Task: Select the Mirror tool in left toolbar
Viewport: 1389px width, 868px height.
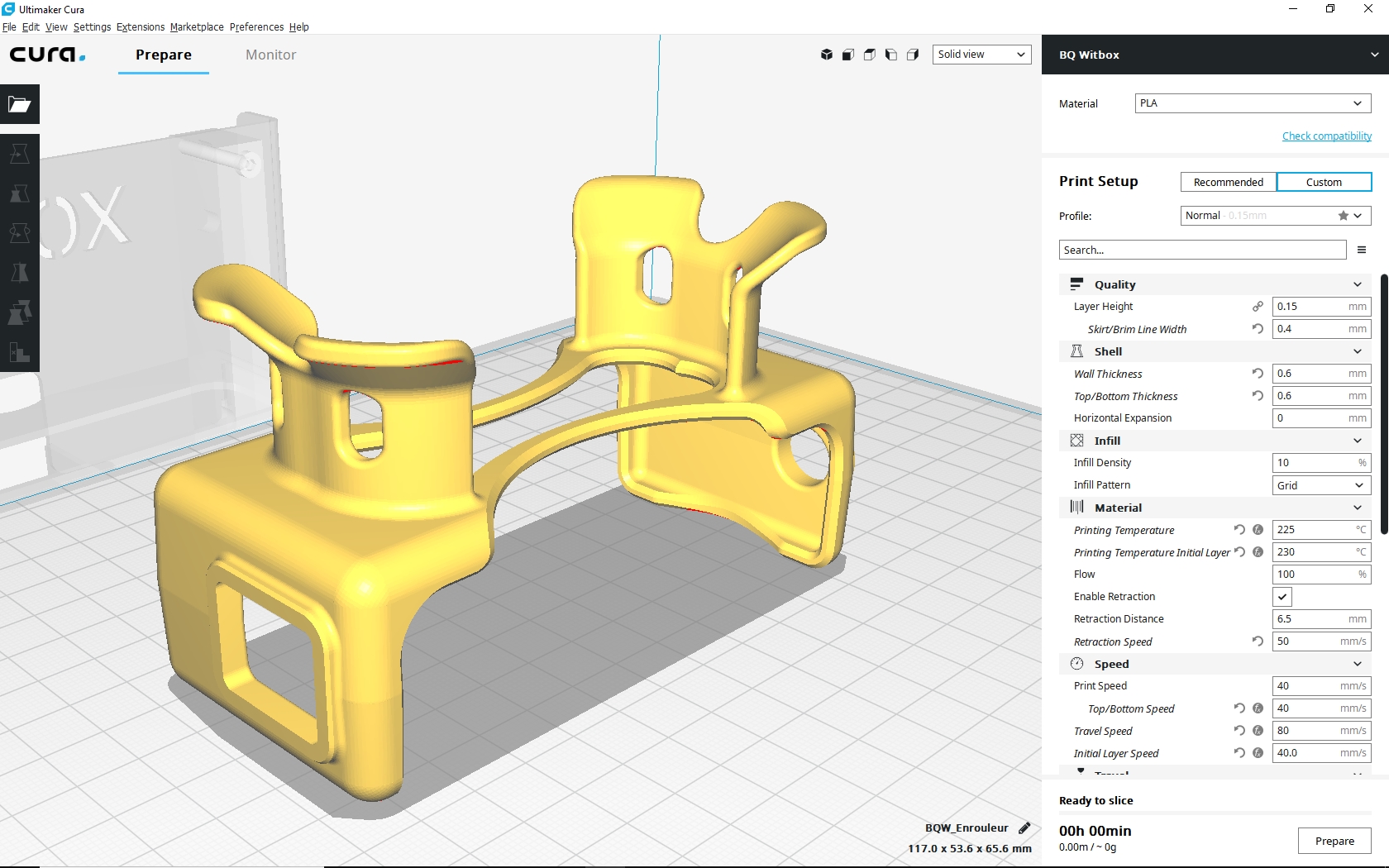Action: [x=20, y=273]
